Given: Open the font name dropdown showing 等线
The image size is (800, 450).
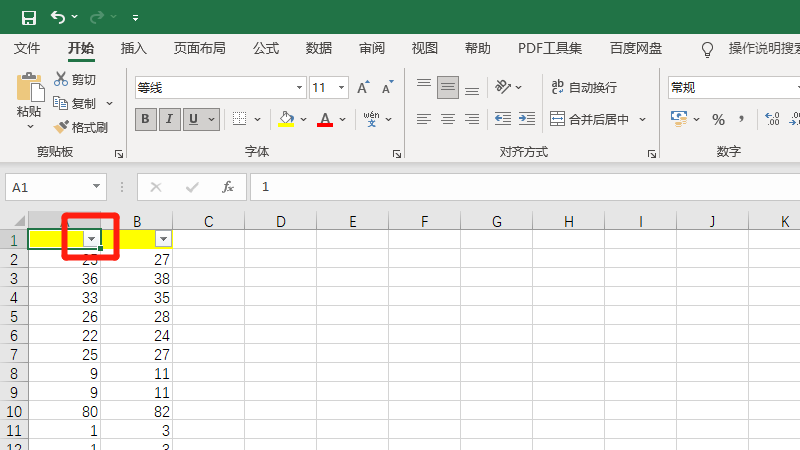Looking at the screenshot, I should tap(218, 88).
